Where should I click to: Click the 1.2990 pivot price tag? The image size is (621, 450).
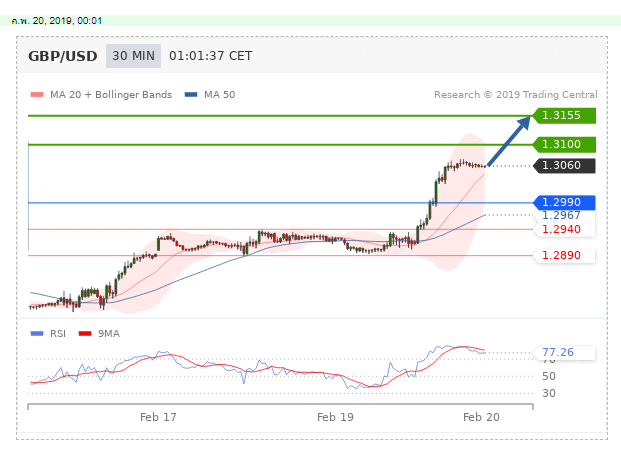(564, 202)
